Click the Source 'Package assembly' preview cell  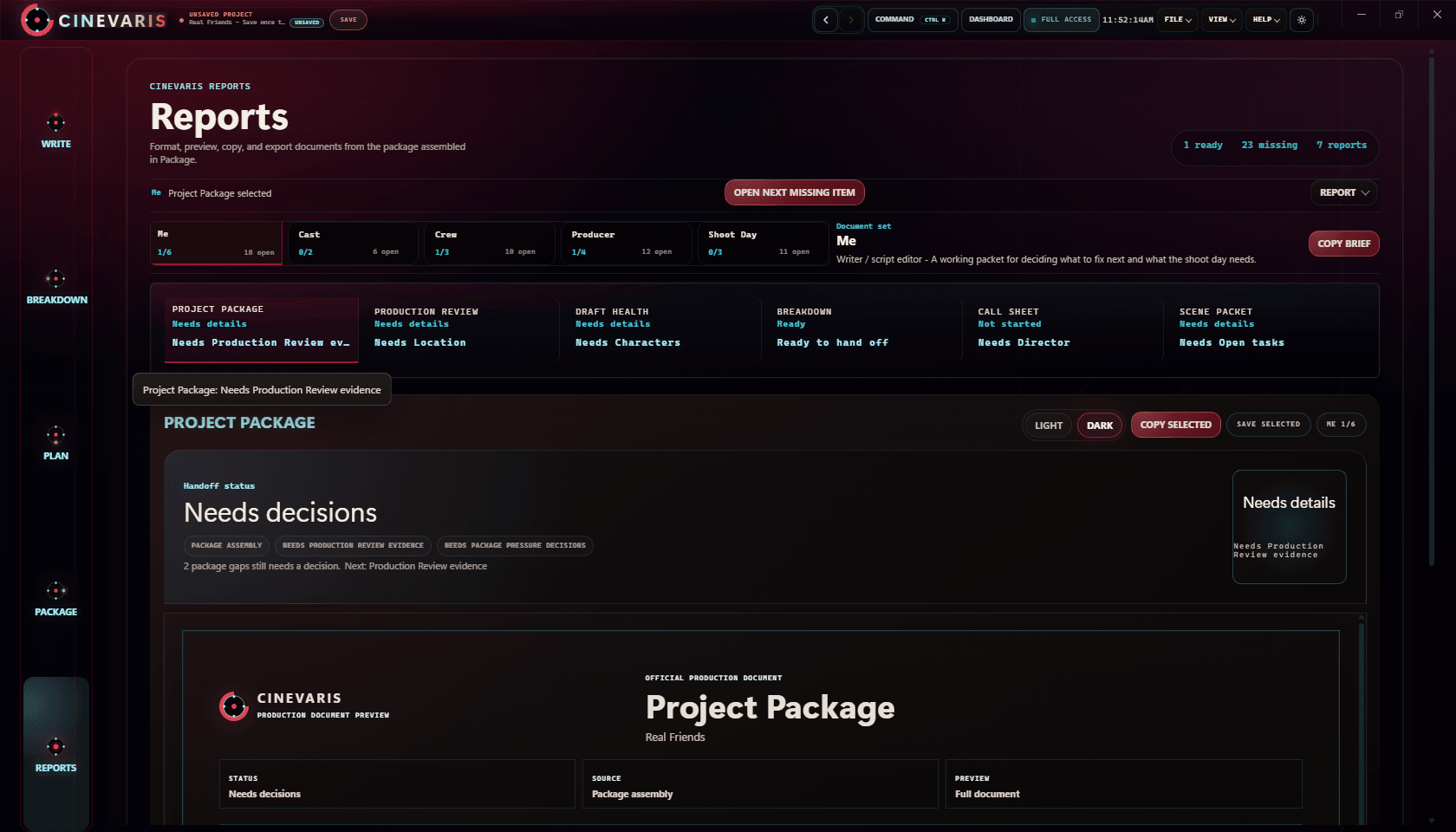(x=760, y=784)
